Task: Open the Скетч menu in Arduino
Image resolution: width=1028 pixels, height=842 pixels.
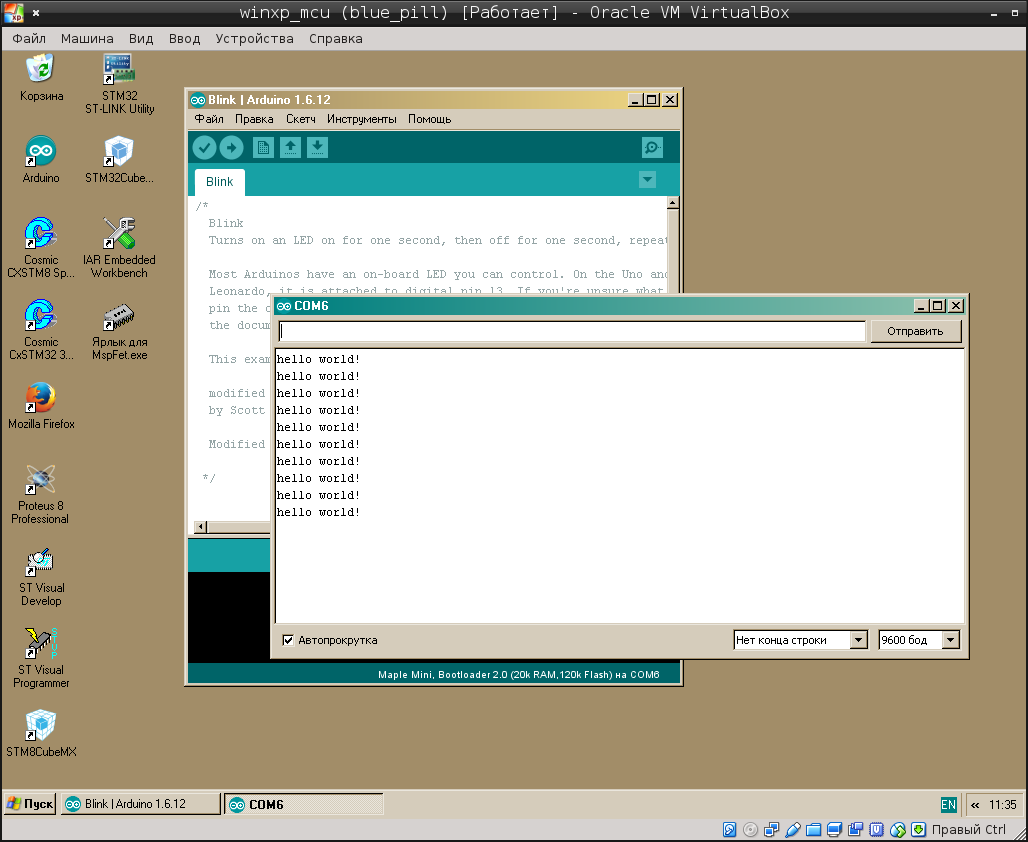Action: coord(300,119)
